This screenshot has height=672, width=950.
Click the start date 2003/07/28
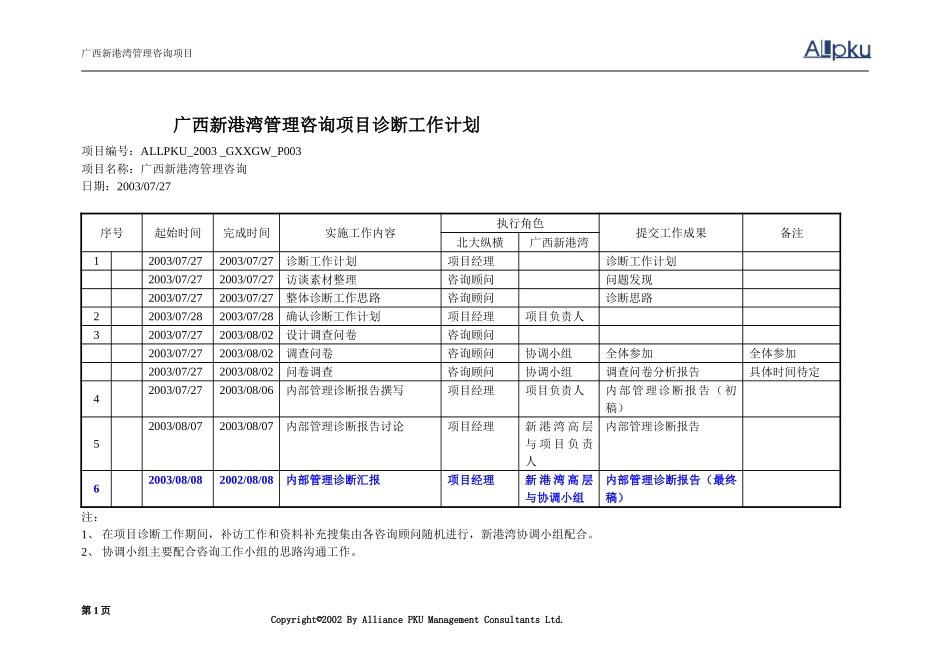(175, 316)
